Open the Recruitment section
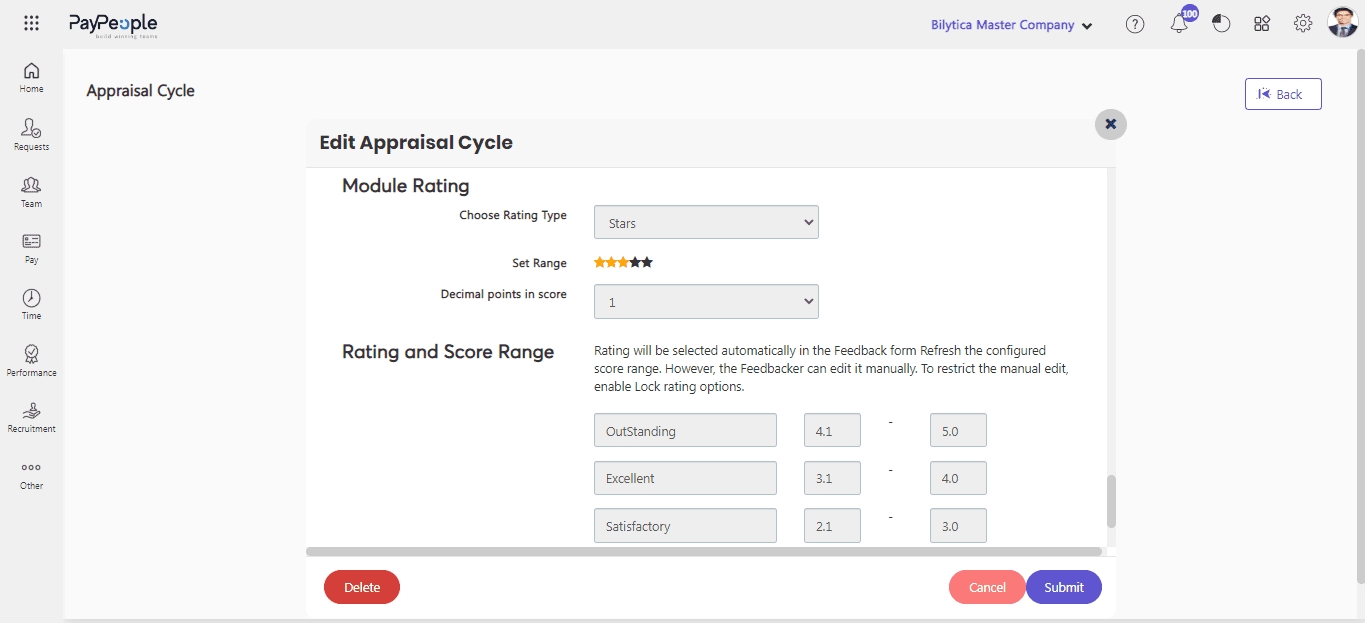1365x623 pixels. (x=31, y=416)
